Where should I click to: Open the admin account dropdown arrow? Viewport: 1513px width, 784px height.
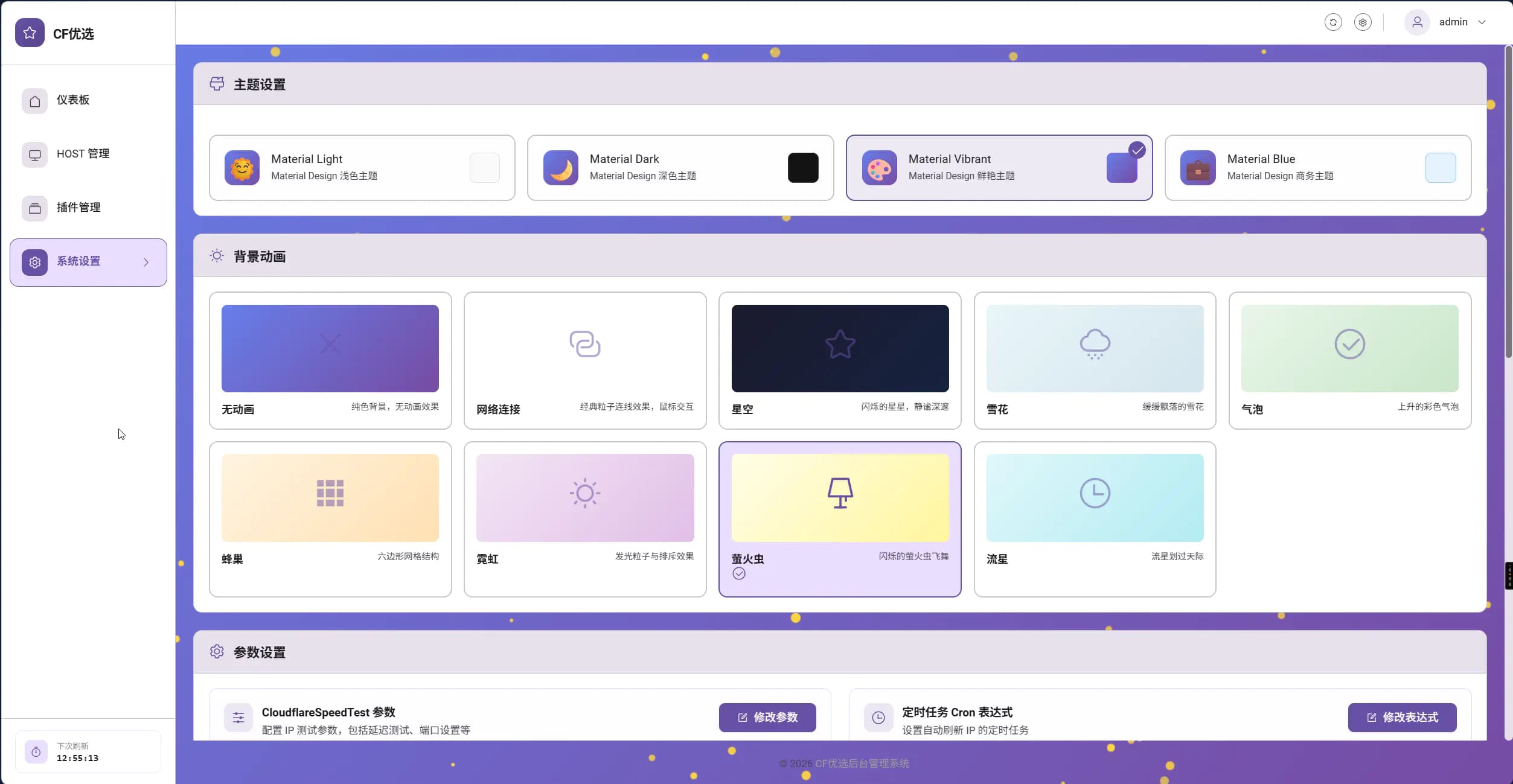tap(1482, 22)
